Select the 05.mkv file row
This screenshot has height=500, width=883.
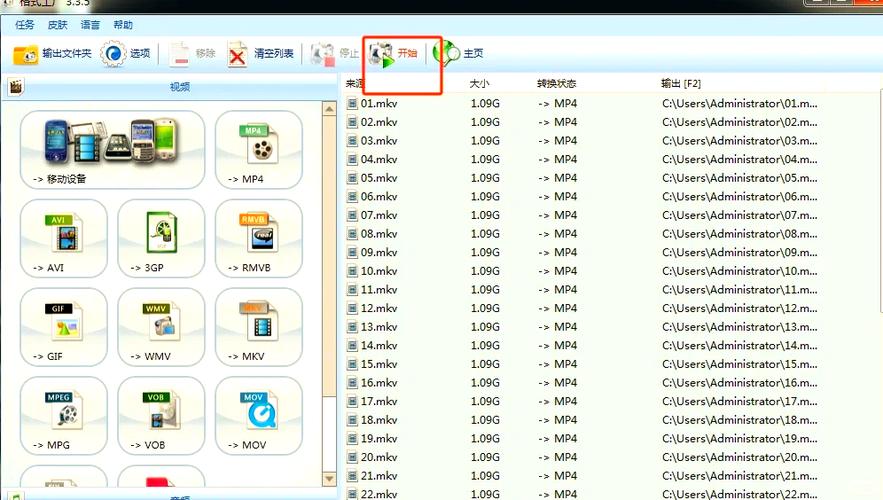point(379,178)
